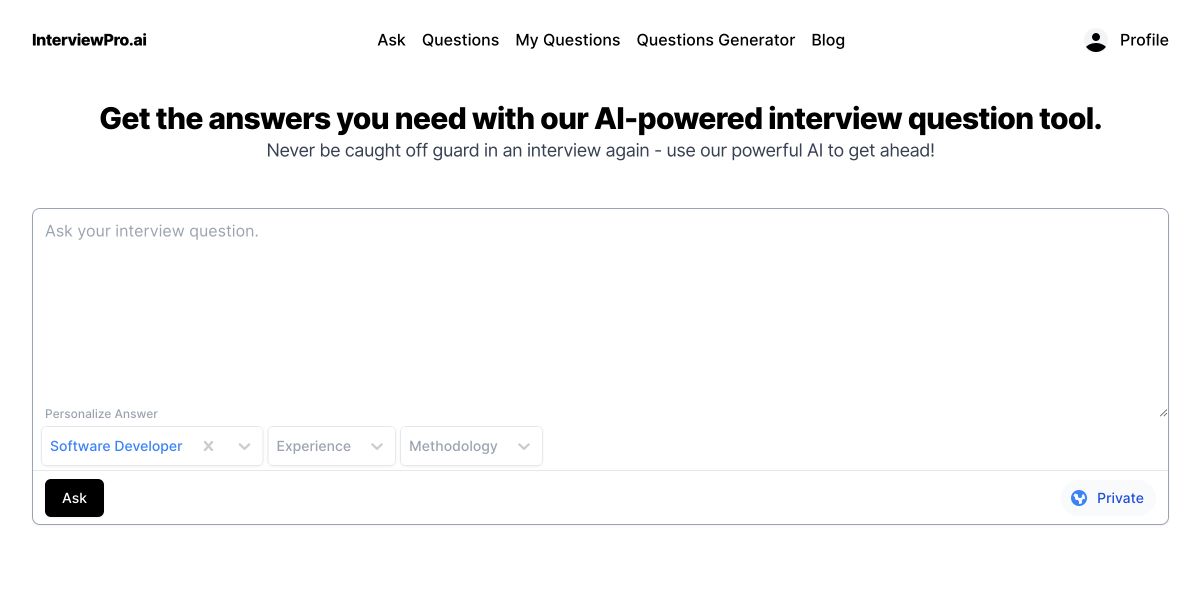Go to the Ask nav item

[391, 40]
